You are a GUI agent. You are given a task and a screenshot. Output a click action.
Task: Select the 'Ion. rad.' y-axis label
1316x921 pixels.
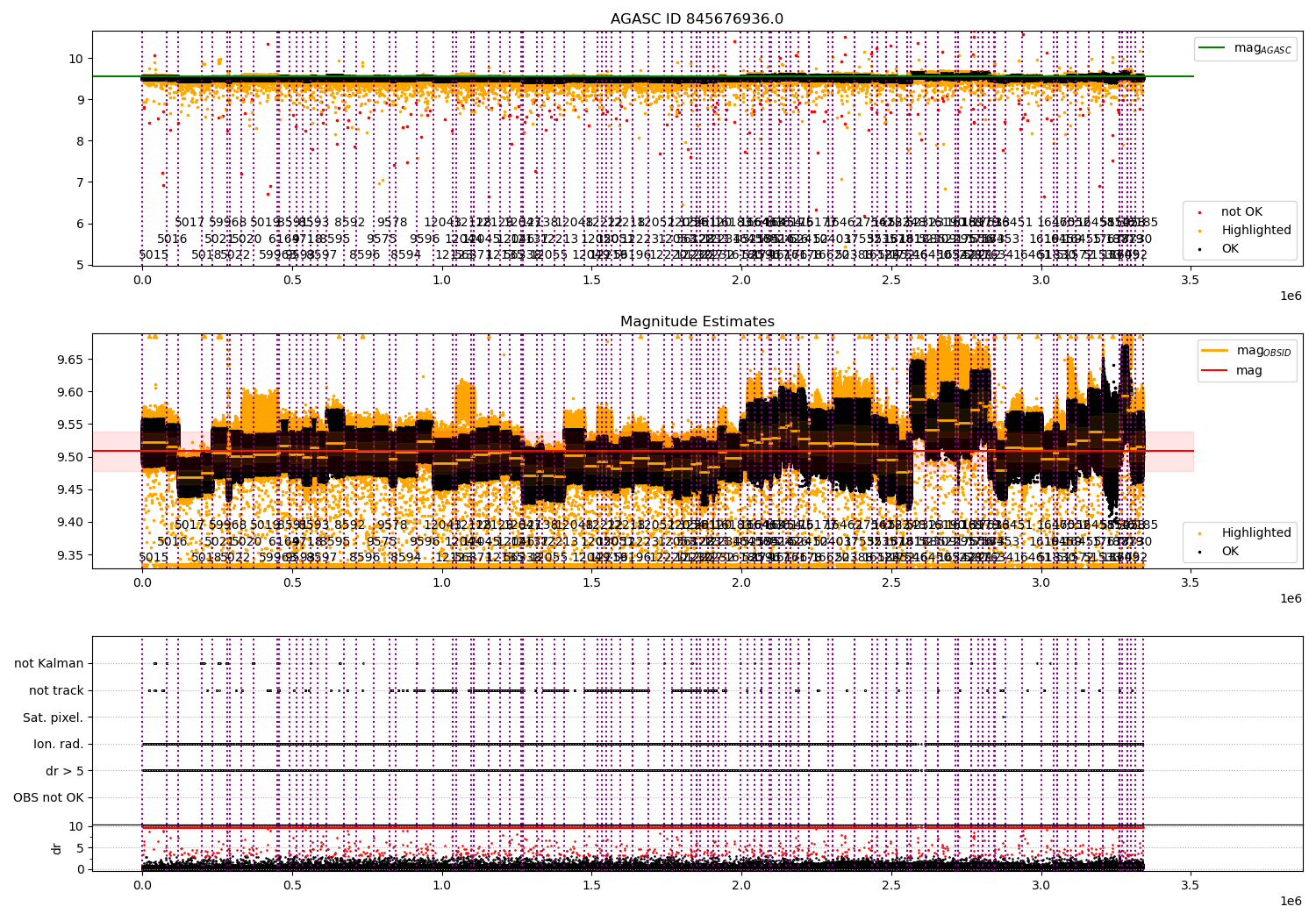tap(59, 745)
